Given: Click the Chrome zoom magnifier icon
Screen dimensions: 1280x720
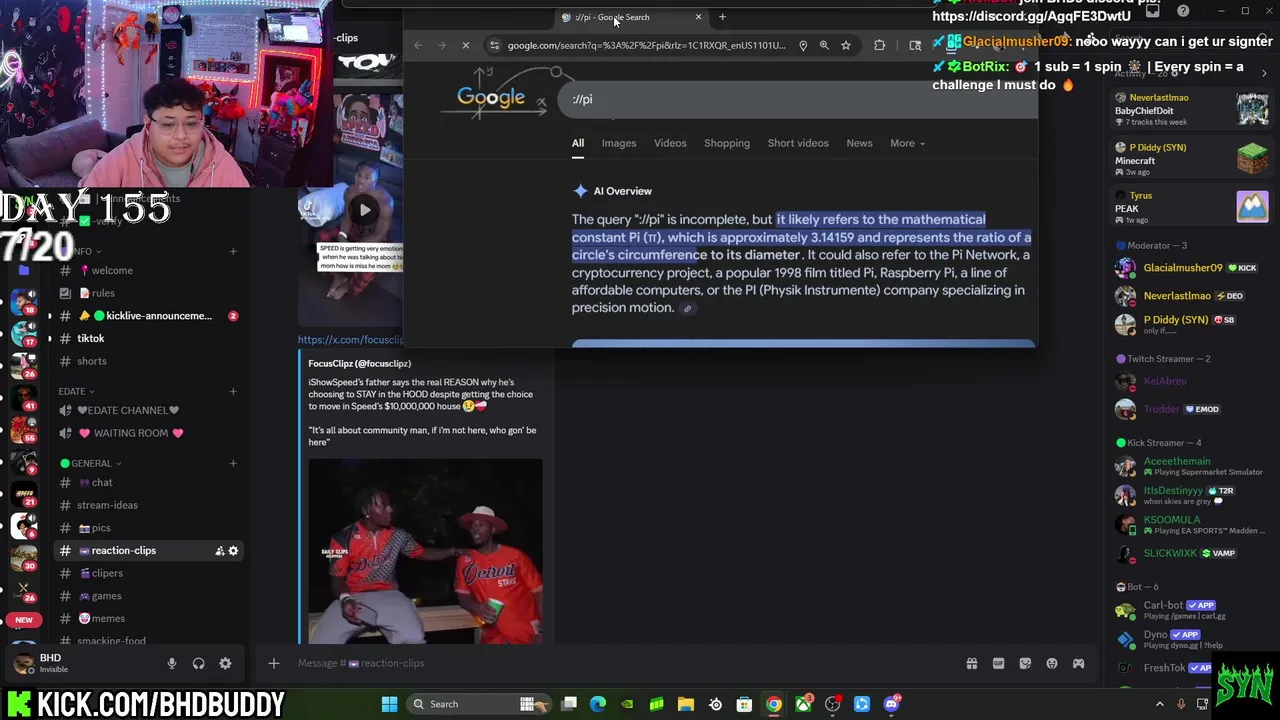Looking at the screenshot, I should [x=824, y=45].
